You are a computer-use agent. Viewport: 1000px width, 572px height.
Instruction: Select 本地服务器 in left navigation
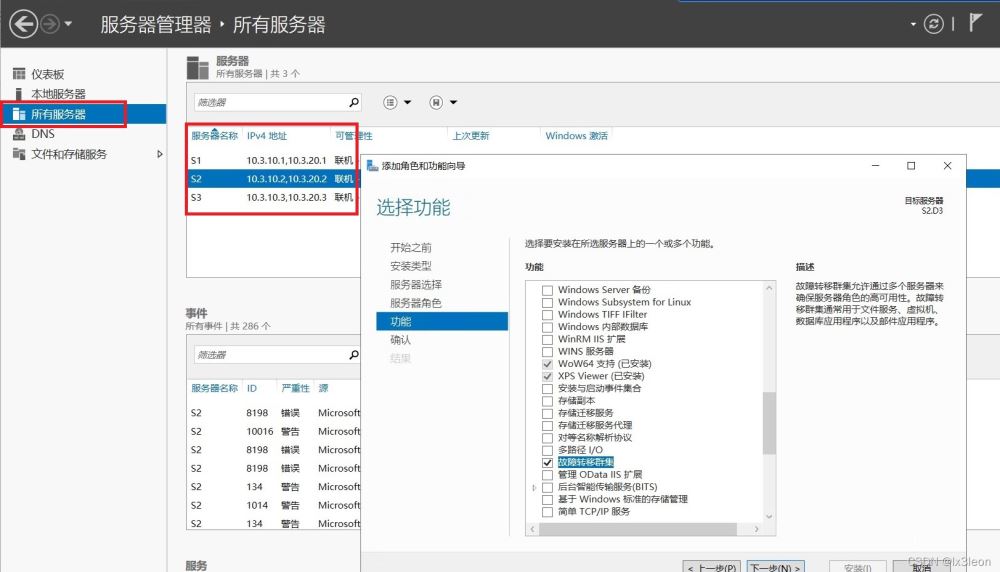(57, 94)
